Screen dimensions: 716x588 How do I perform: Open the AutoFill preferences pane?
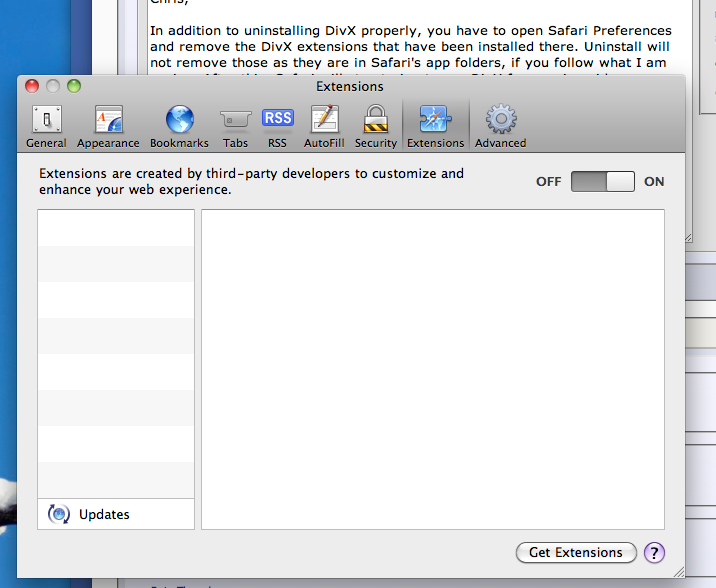coord(324,126)
